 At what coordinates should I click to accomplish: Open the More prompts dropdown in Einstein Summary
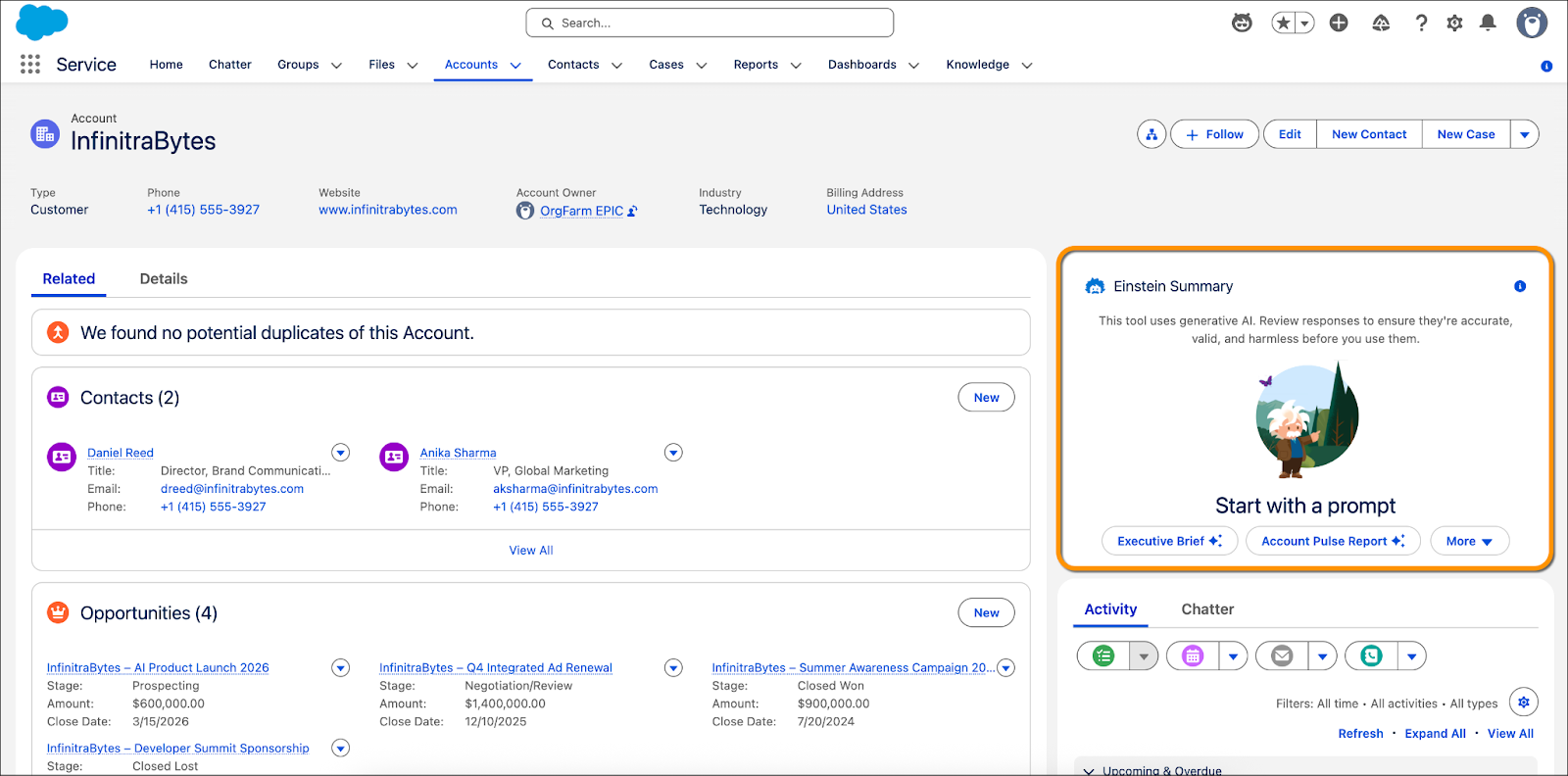(1470, 541)
